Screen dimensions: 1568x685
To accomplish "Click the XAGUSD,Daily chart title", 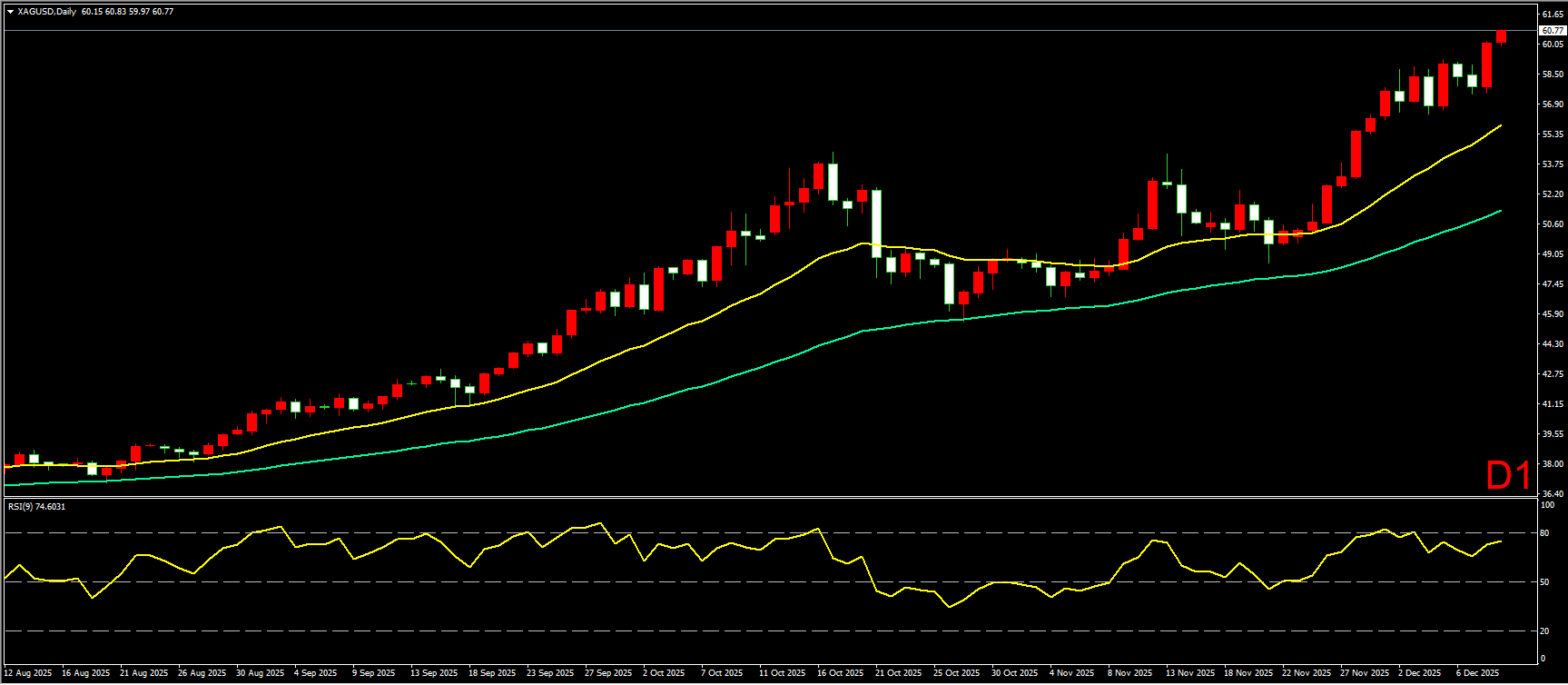I will pos(46,12).
